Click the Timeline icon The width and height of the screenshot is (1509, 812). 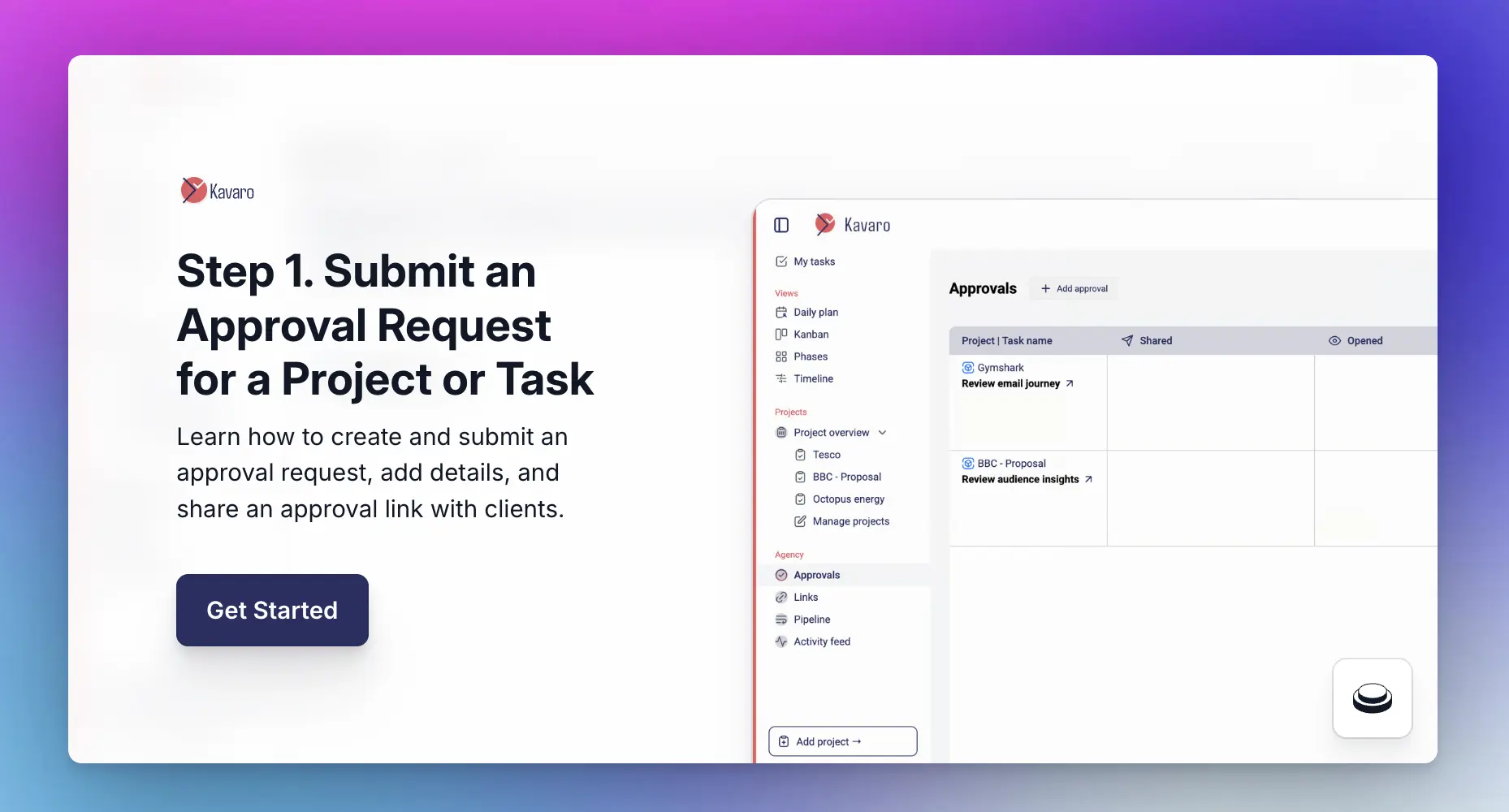point(781,378)
